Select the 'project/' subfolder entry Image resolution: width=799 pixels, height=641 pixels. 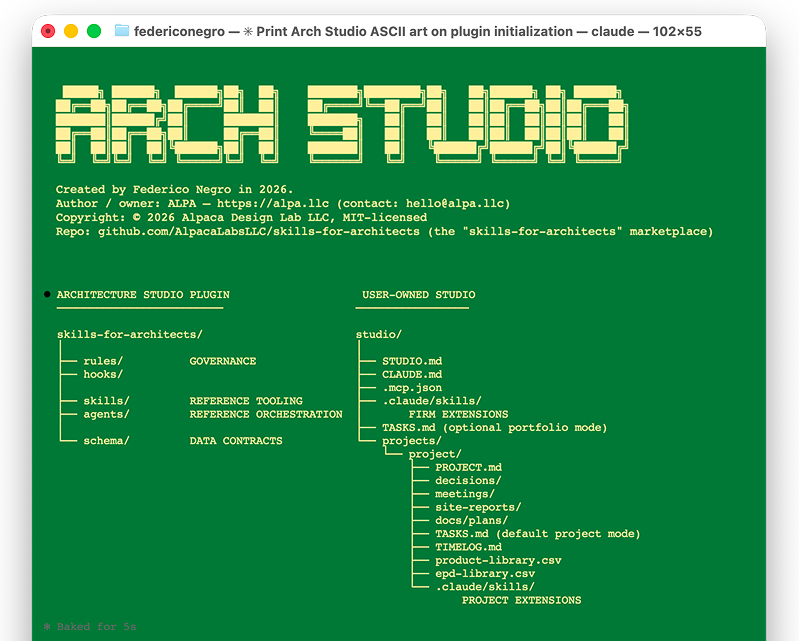[435, 454]
